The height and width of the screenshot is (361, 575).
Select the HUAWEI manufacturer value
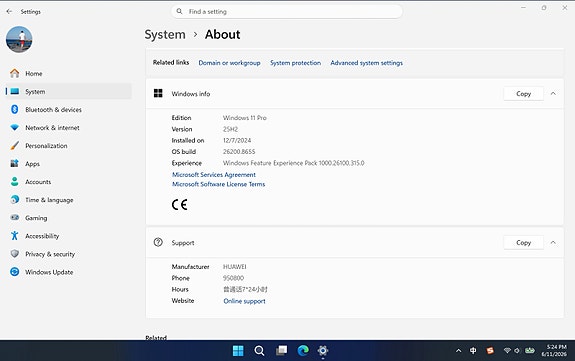[x=234, y=267]
